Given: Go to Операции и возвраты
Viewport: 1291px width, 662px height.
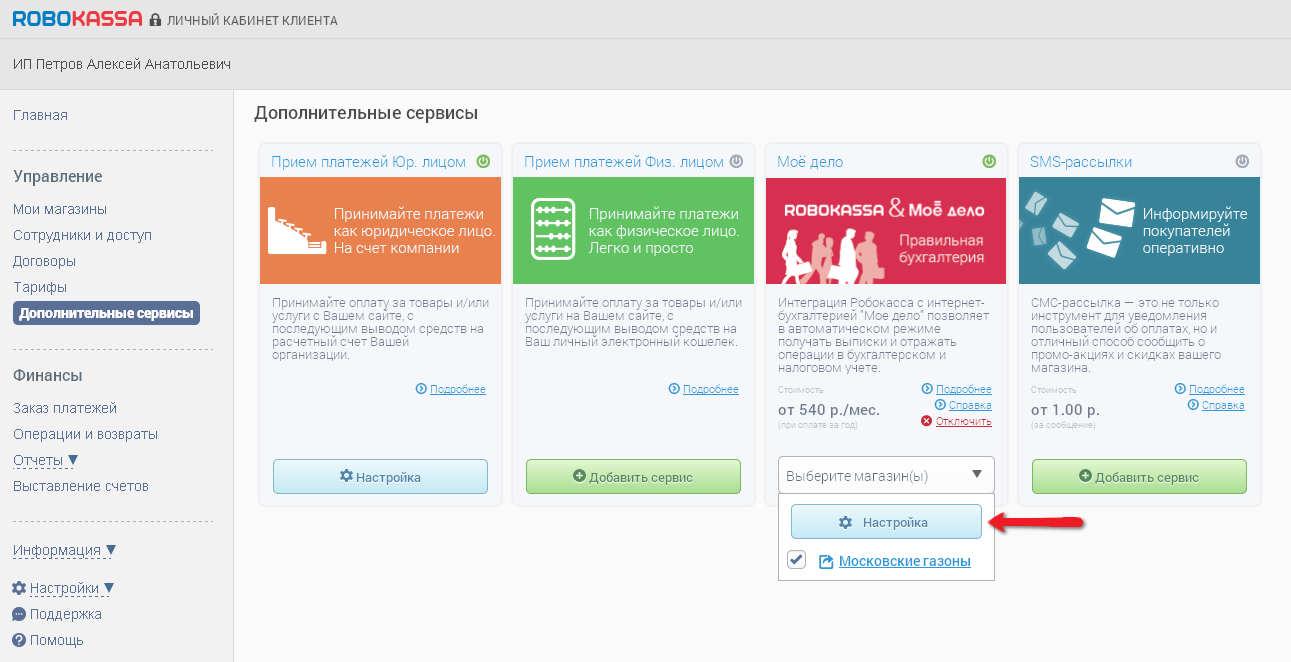Looking at the screenshot, I should (x=85, y=434).
